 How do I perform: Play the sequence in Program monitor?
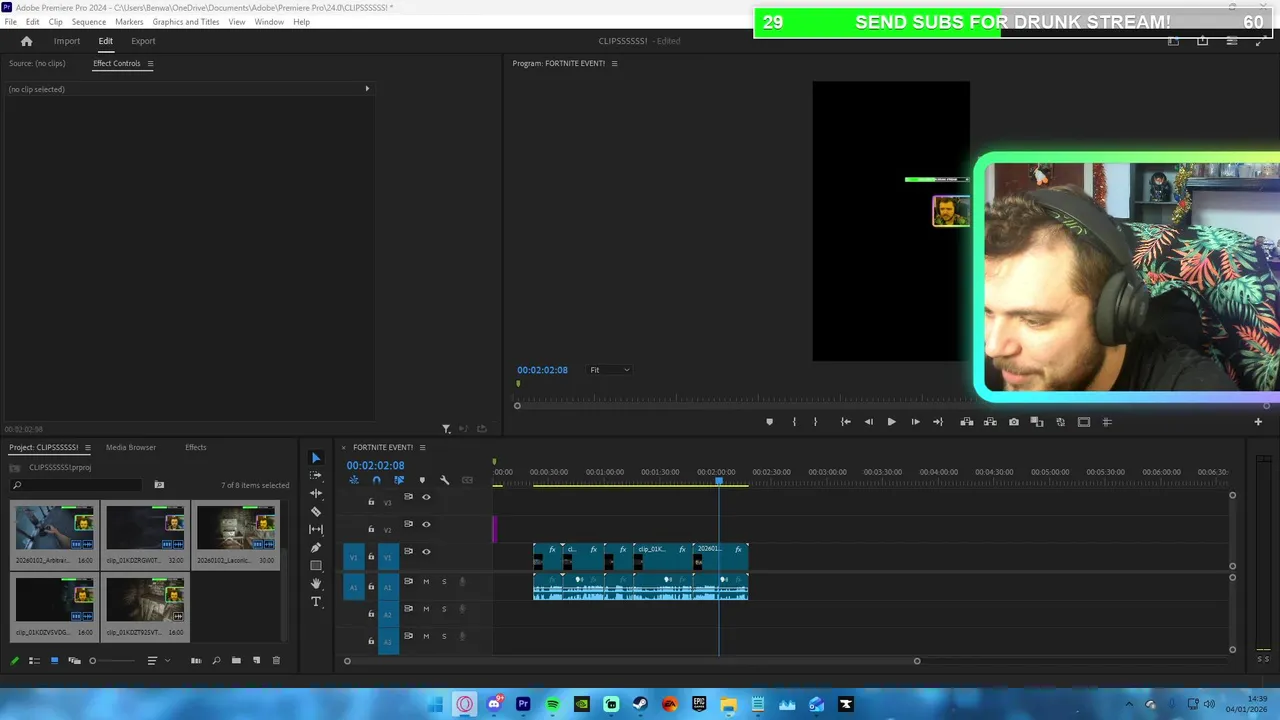coord(891,422)
